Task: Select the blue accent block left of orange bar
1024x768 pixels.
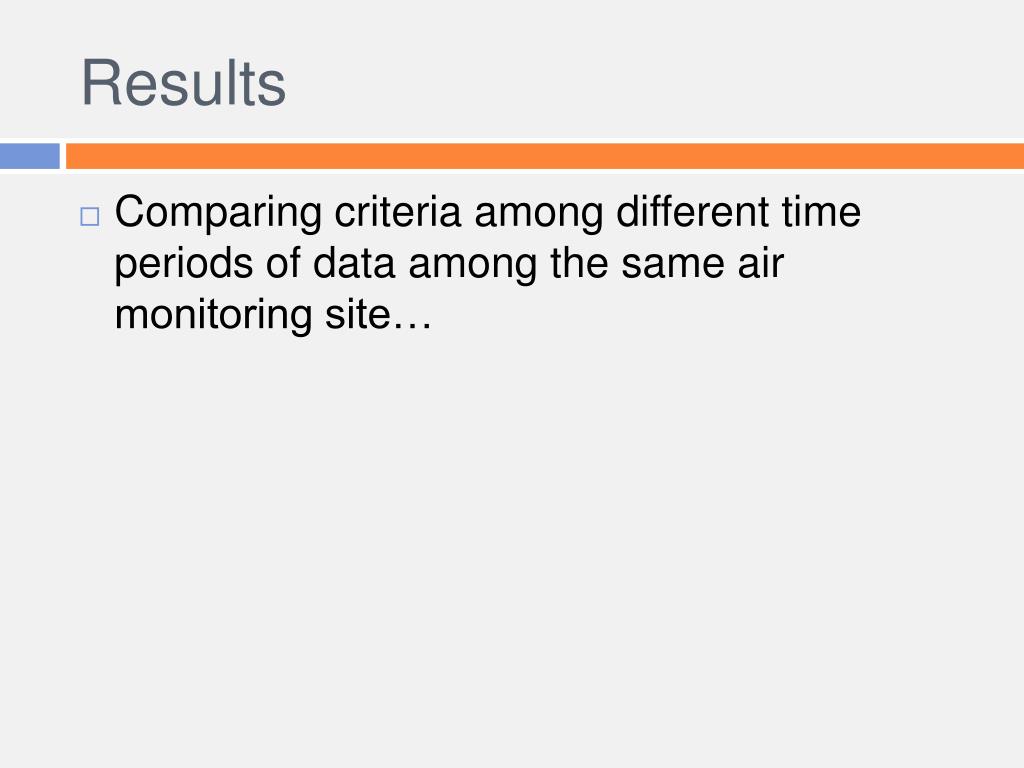Action: click(30, 156)
